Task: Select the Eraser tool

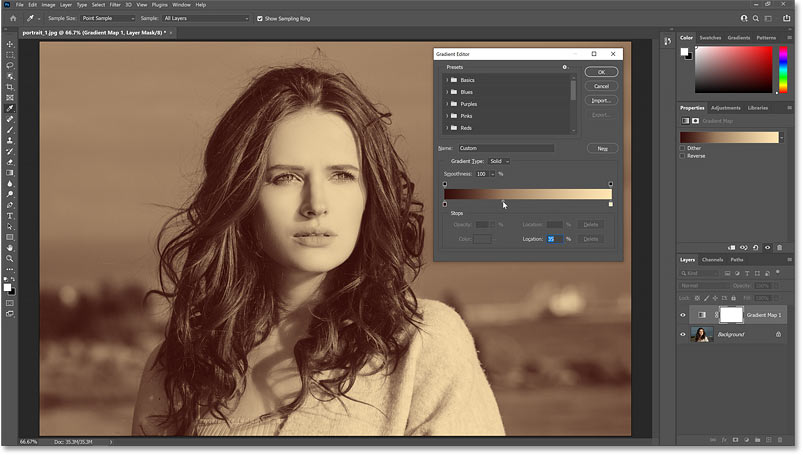Action: click(x=10, y=162)
